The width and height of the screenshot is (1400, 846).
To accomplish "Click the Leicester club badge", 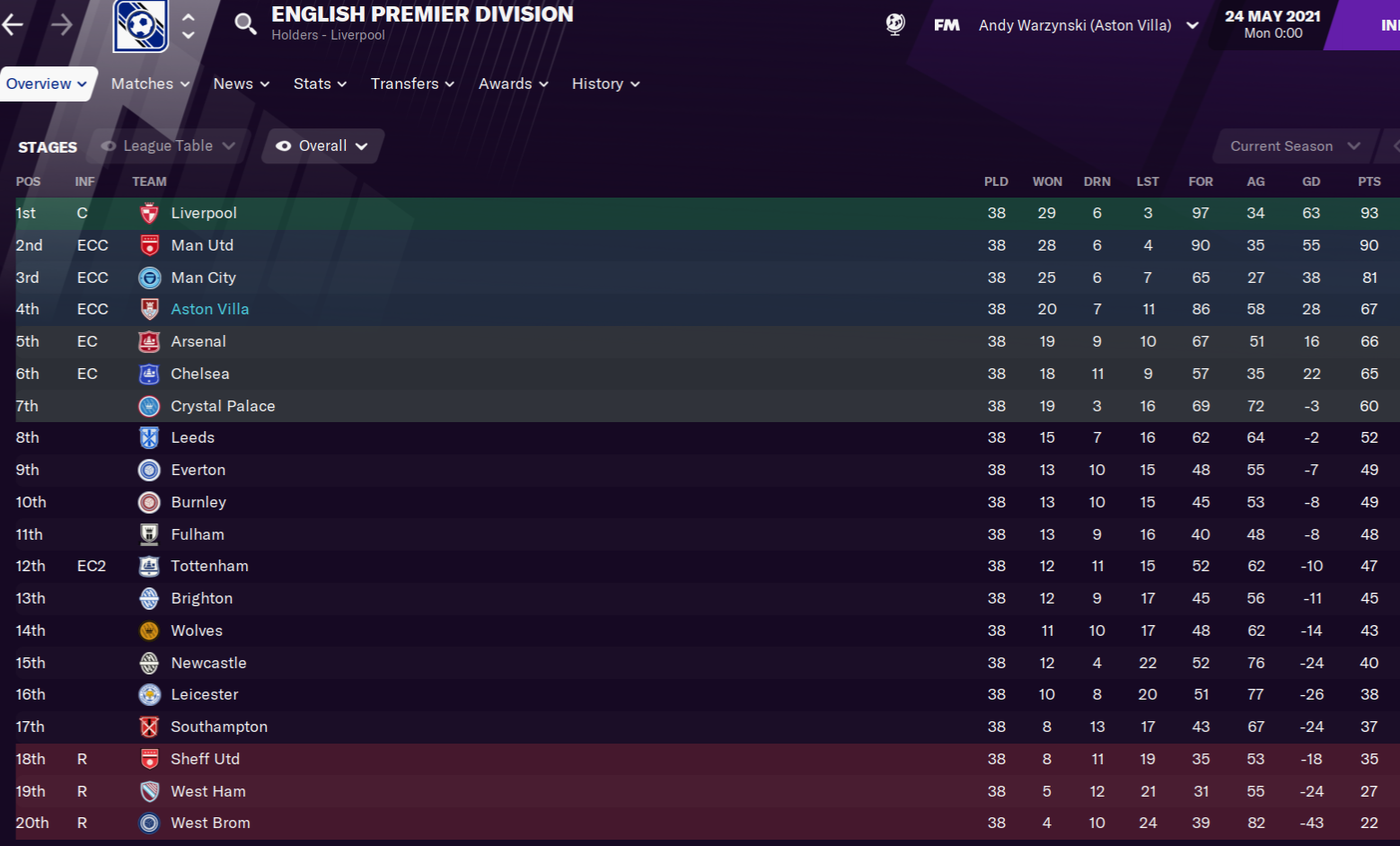I will coord(149,695).
